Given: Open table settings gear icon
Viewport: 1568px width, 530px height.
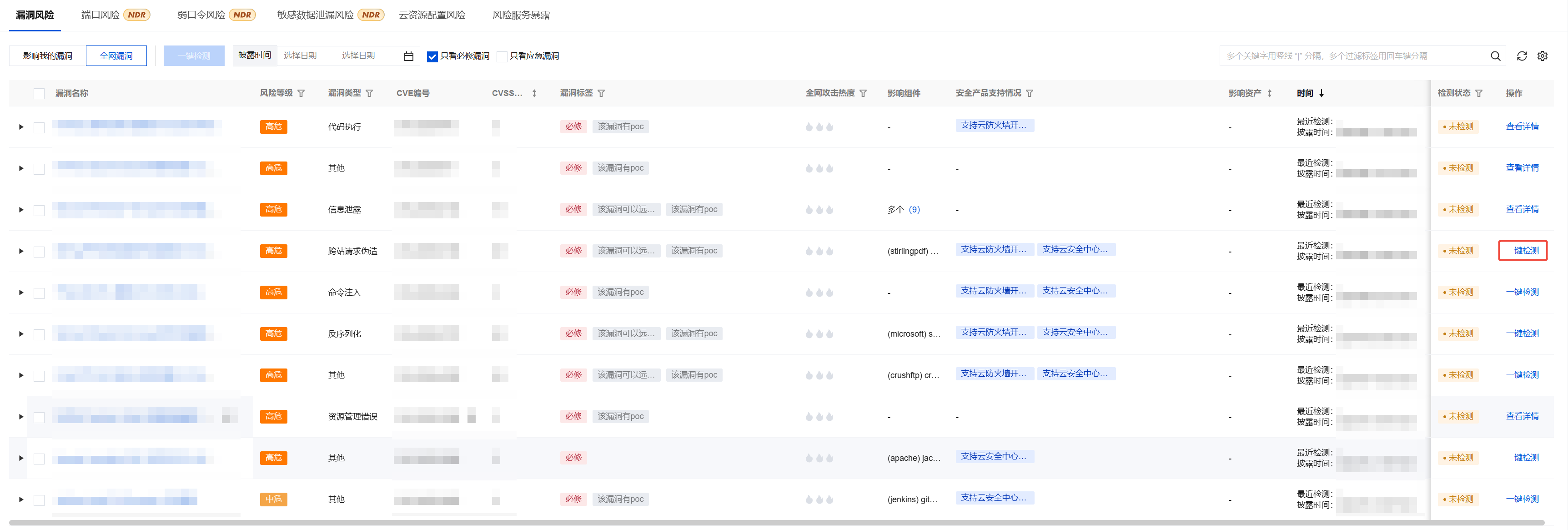Looking at the screenshot, I should point(1542,56).
